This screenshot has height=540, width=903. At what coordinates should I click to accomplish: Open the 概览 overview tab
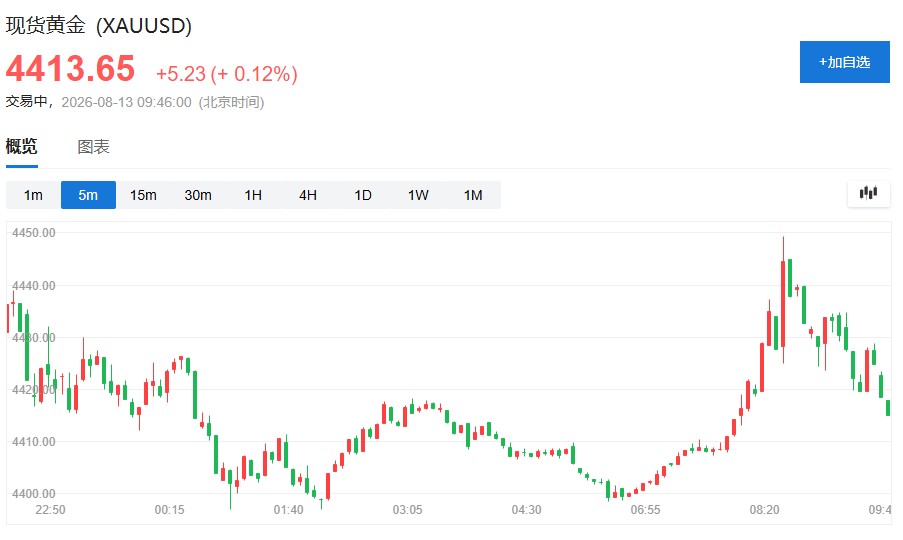click(22, 147)
